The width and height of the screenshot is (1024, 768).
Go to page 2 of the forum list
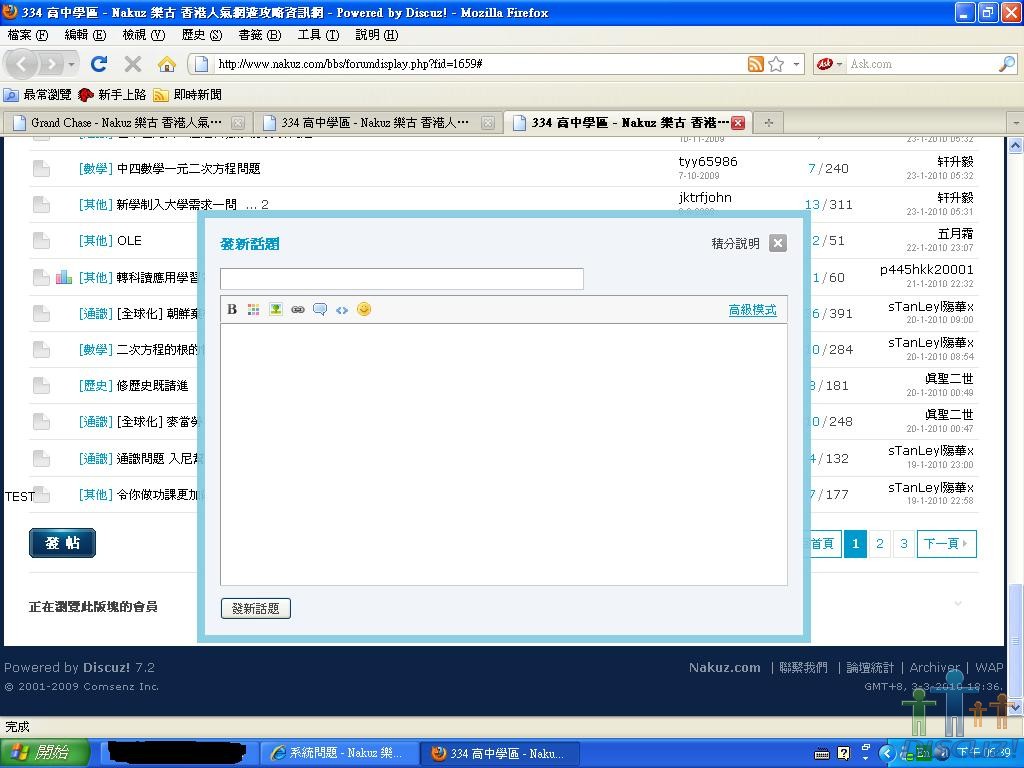click(880, 543)
